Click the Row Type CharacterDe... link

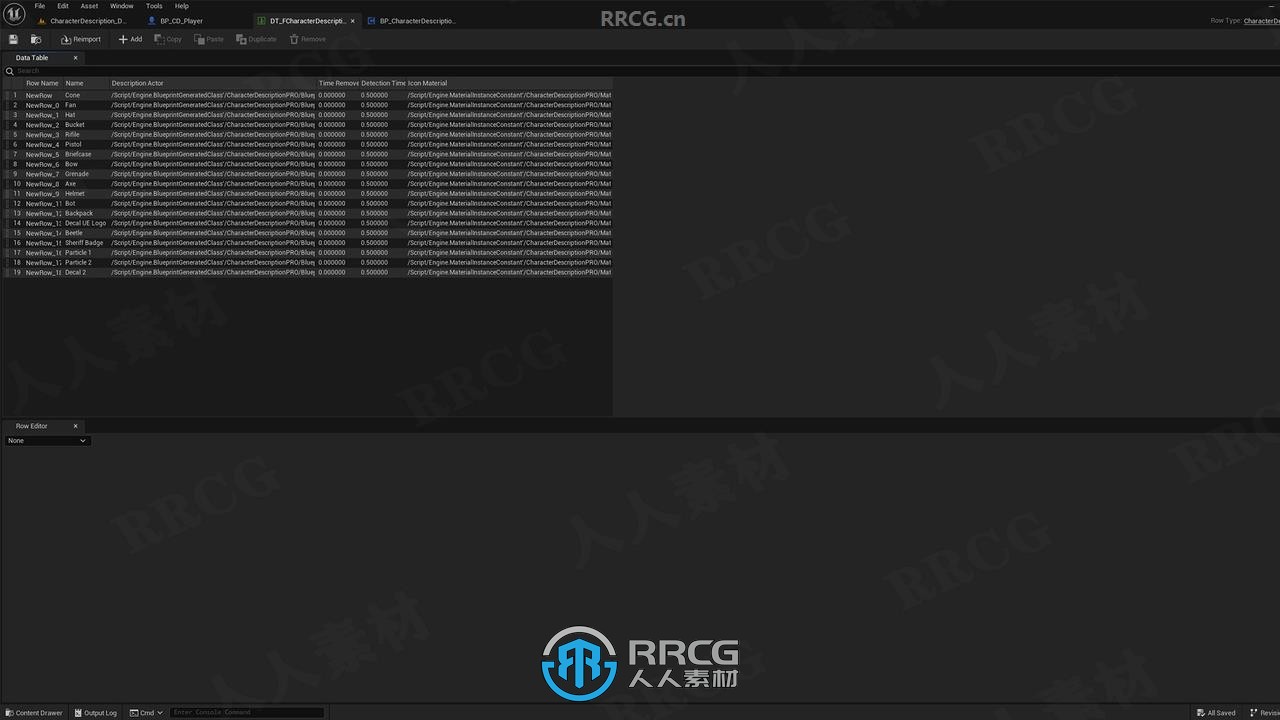coord(1261,21)
